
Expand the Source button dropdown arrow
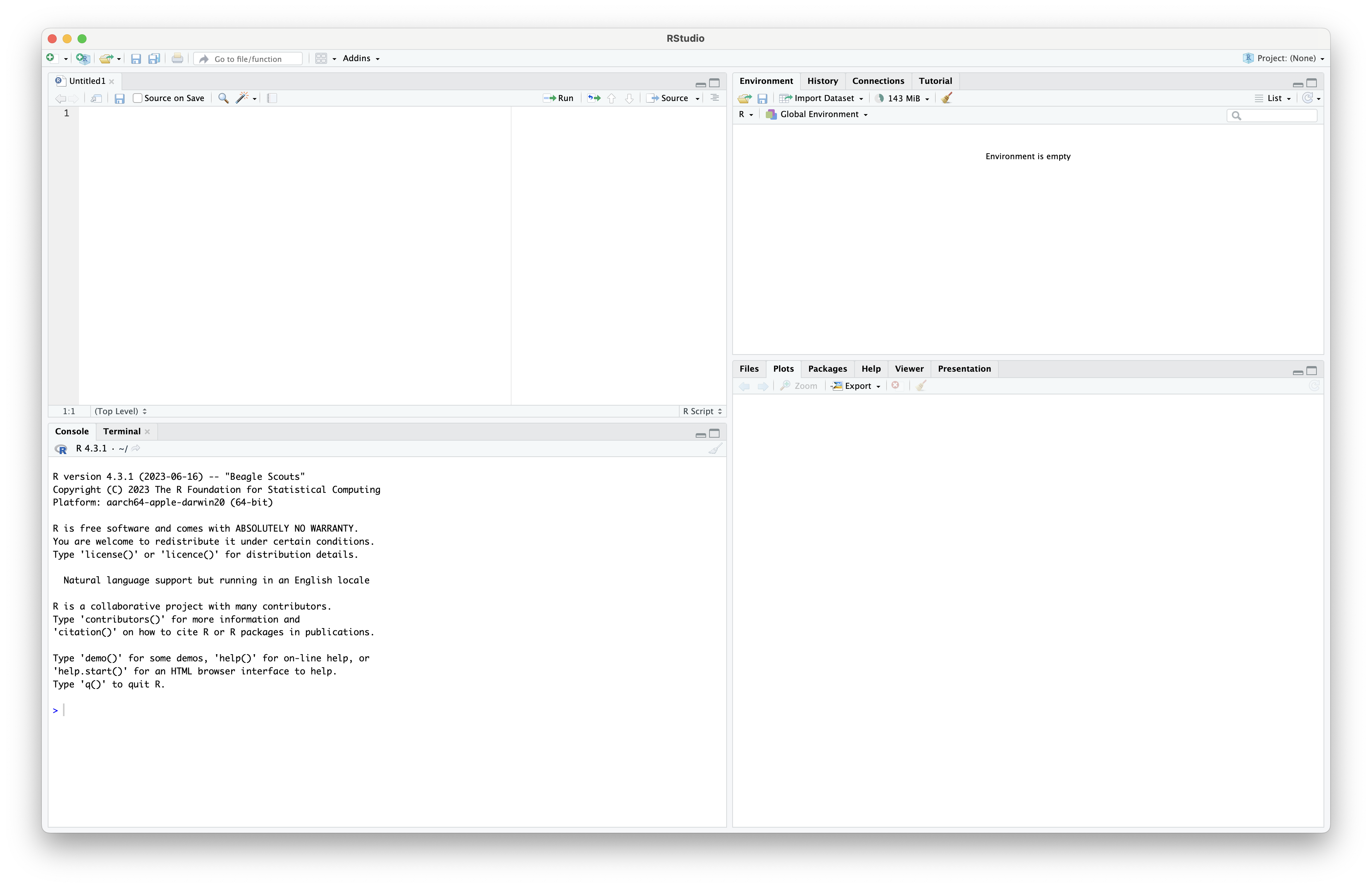[697, 98]
